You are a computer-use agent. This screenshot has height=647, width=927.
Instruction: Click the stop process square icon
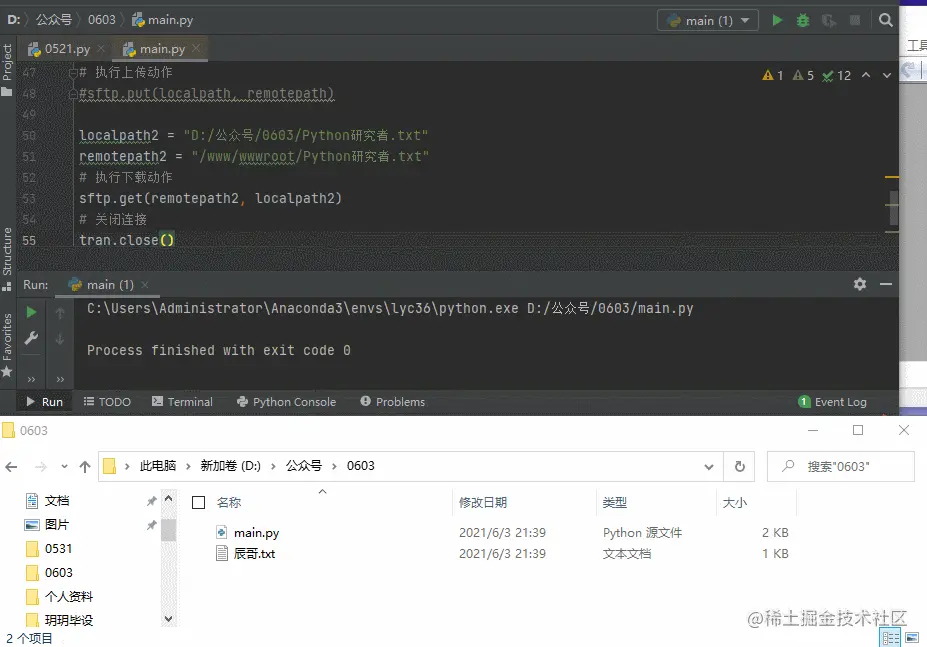(x=854, y=21)
